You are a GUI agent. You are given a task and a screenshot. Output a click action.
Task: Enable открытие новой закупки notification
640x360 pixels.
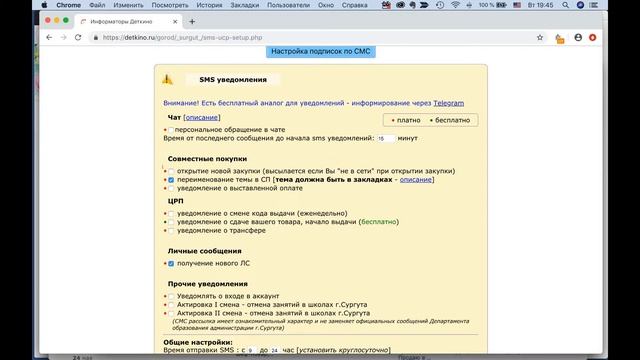[x=171, y=171]
